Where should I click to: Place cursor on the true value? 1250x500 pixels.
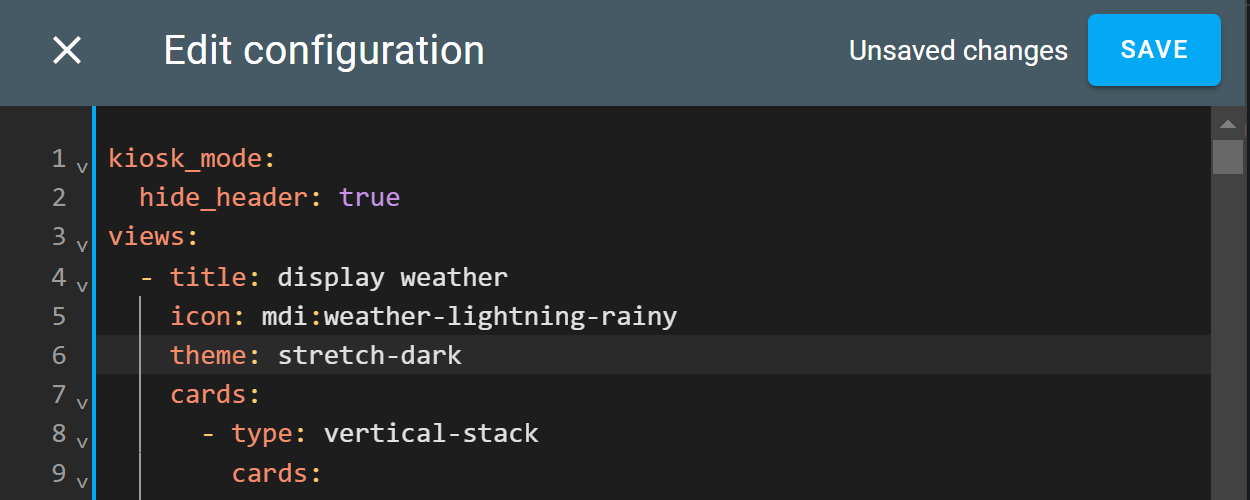click(x=370, y=198)
